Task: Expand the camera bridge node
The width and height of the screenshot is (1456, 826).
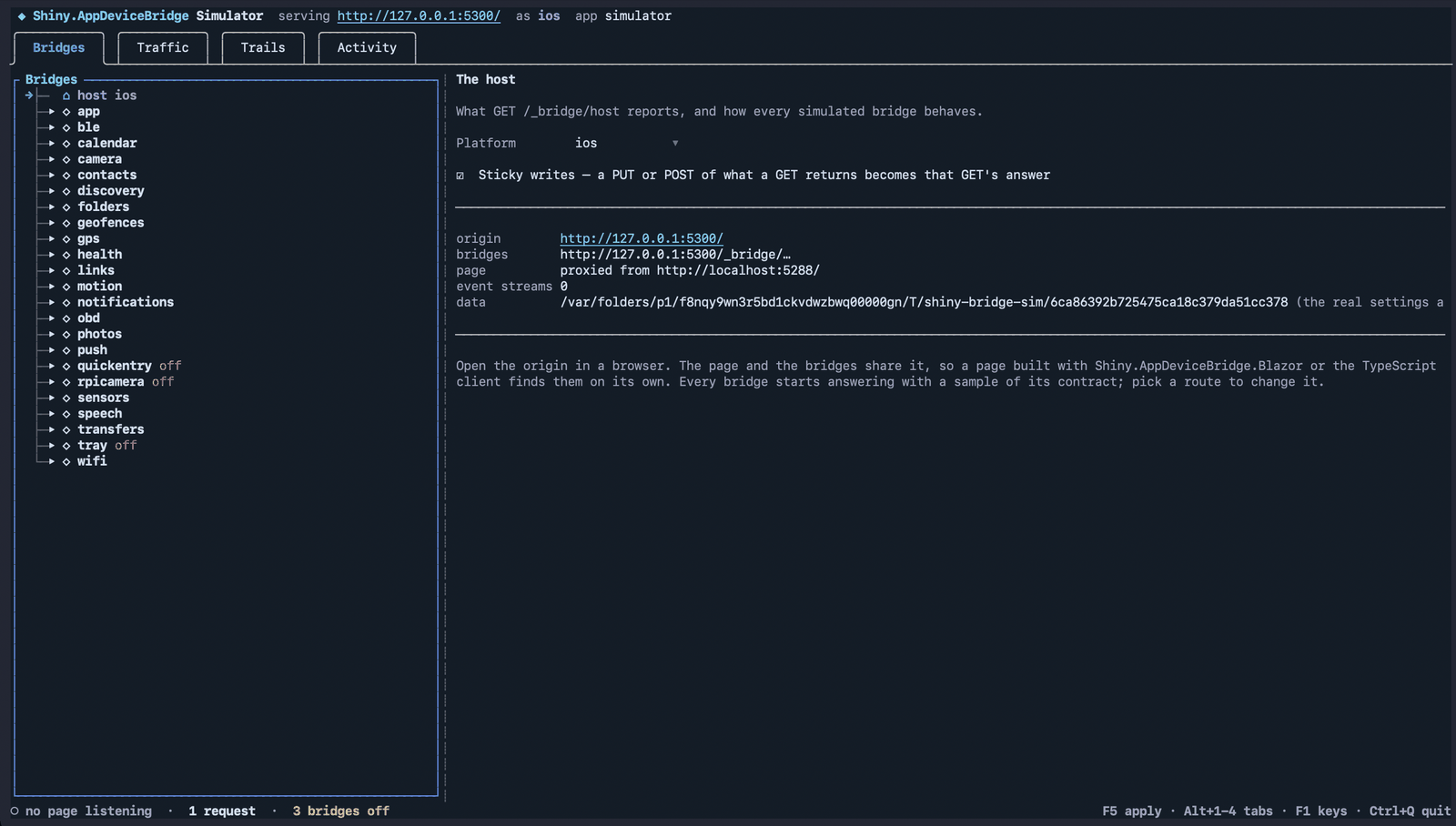Action: [52, 159]
